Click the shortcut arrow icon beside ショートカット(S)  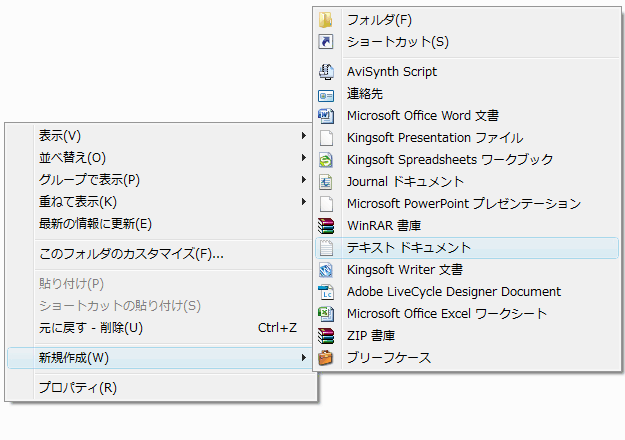click(x=326, y=41)
